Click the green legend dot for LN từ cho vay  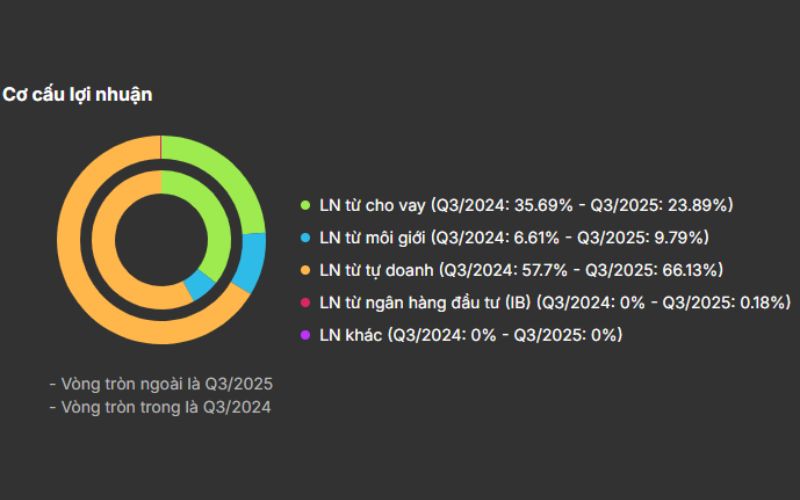tap(307, 206)
